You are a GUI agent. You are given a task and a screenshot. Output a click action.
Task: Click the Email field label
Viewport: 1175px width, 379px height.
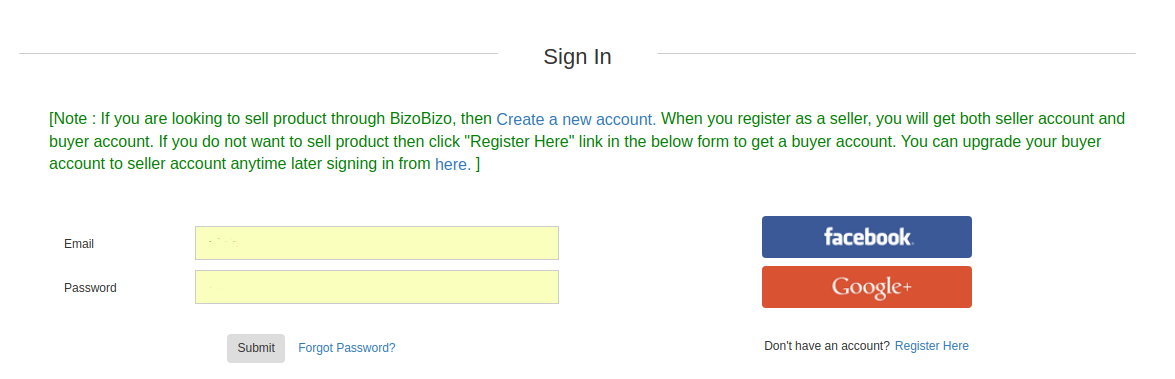(79, 243)
